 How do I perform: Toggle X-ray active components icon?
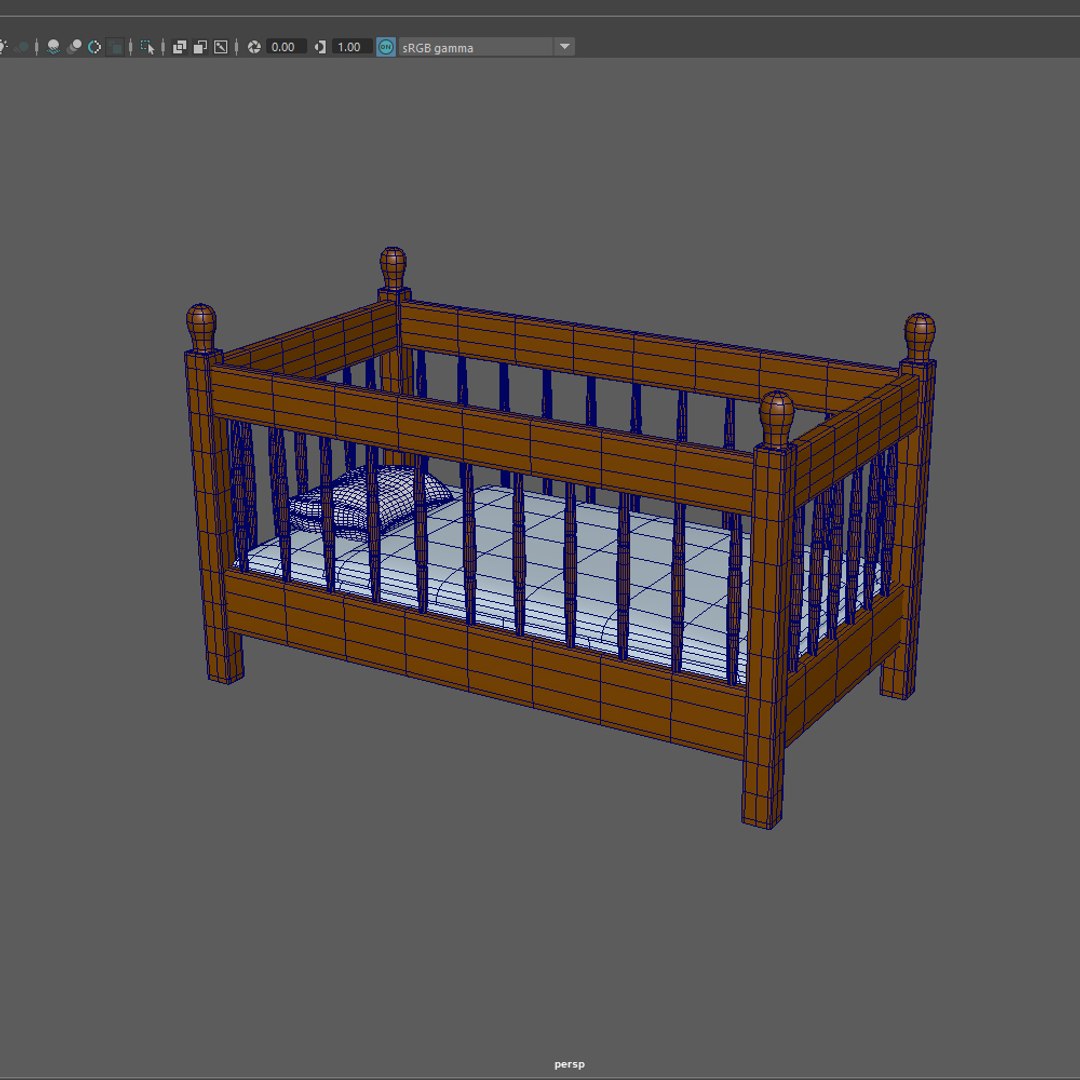pos(200,47)
